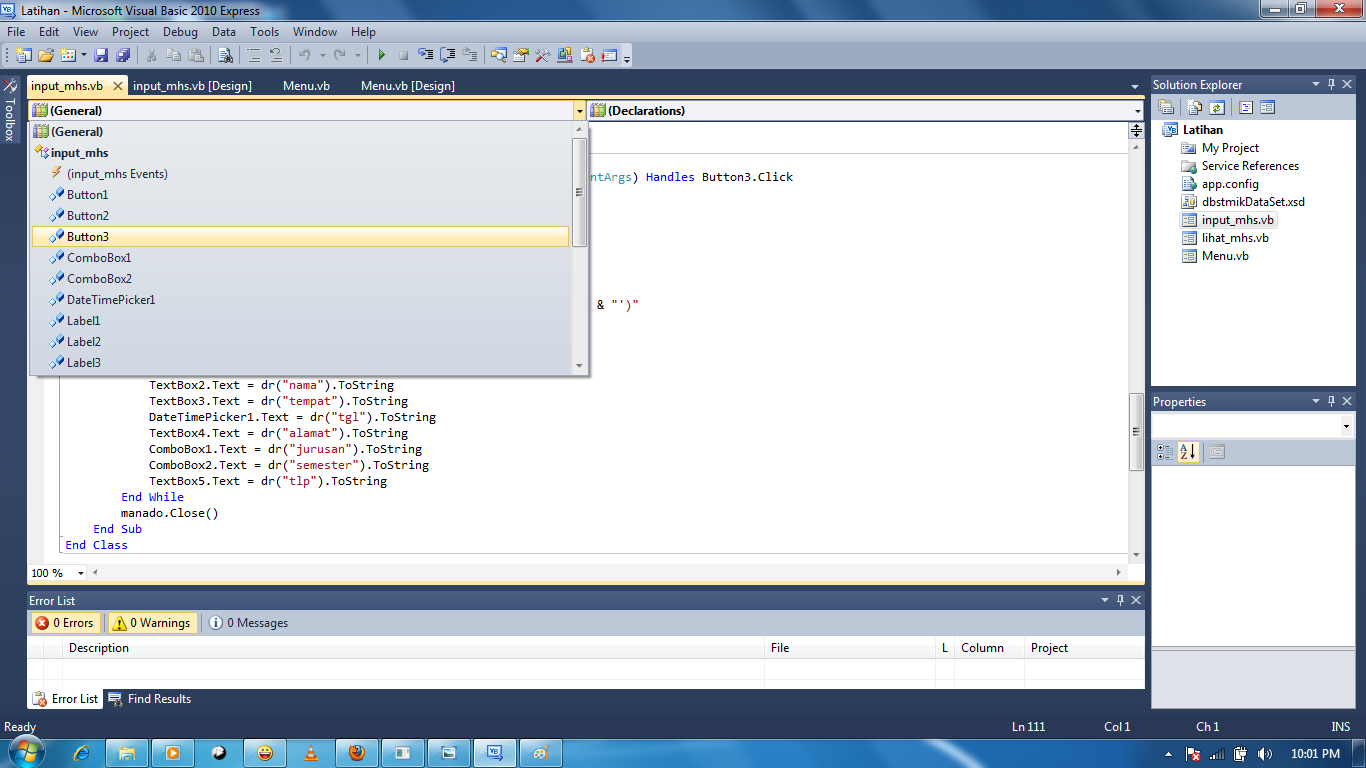Click the Refresh icon in Solution Explorer
Screen dimensions: 1366x768
1216,107
